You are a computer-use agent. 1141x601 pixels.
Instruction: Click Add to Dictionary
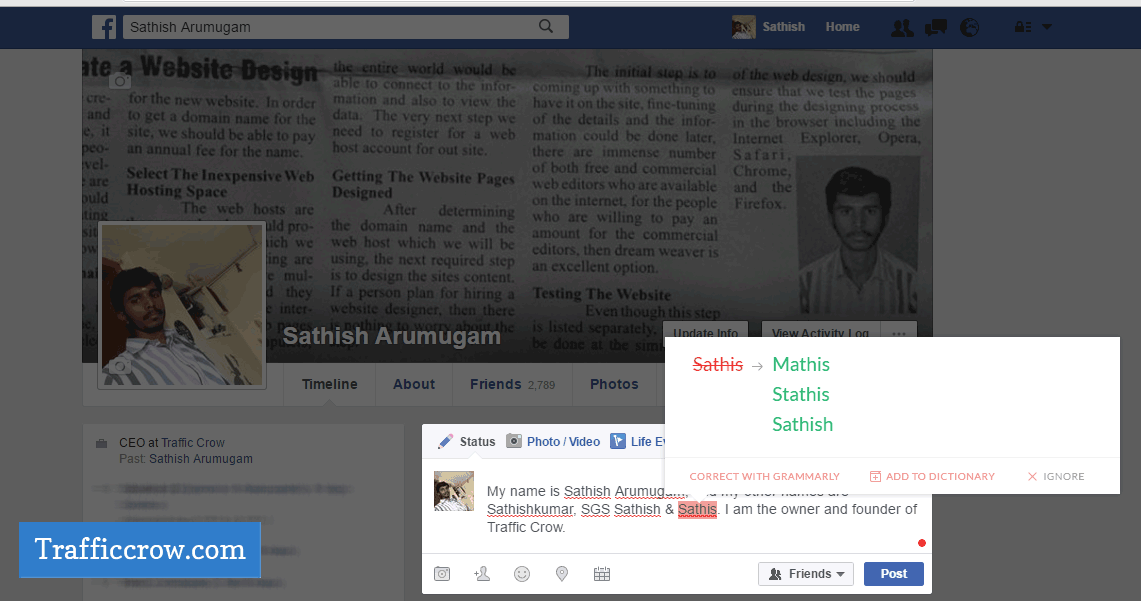tap(932, 477)
